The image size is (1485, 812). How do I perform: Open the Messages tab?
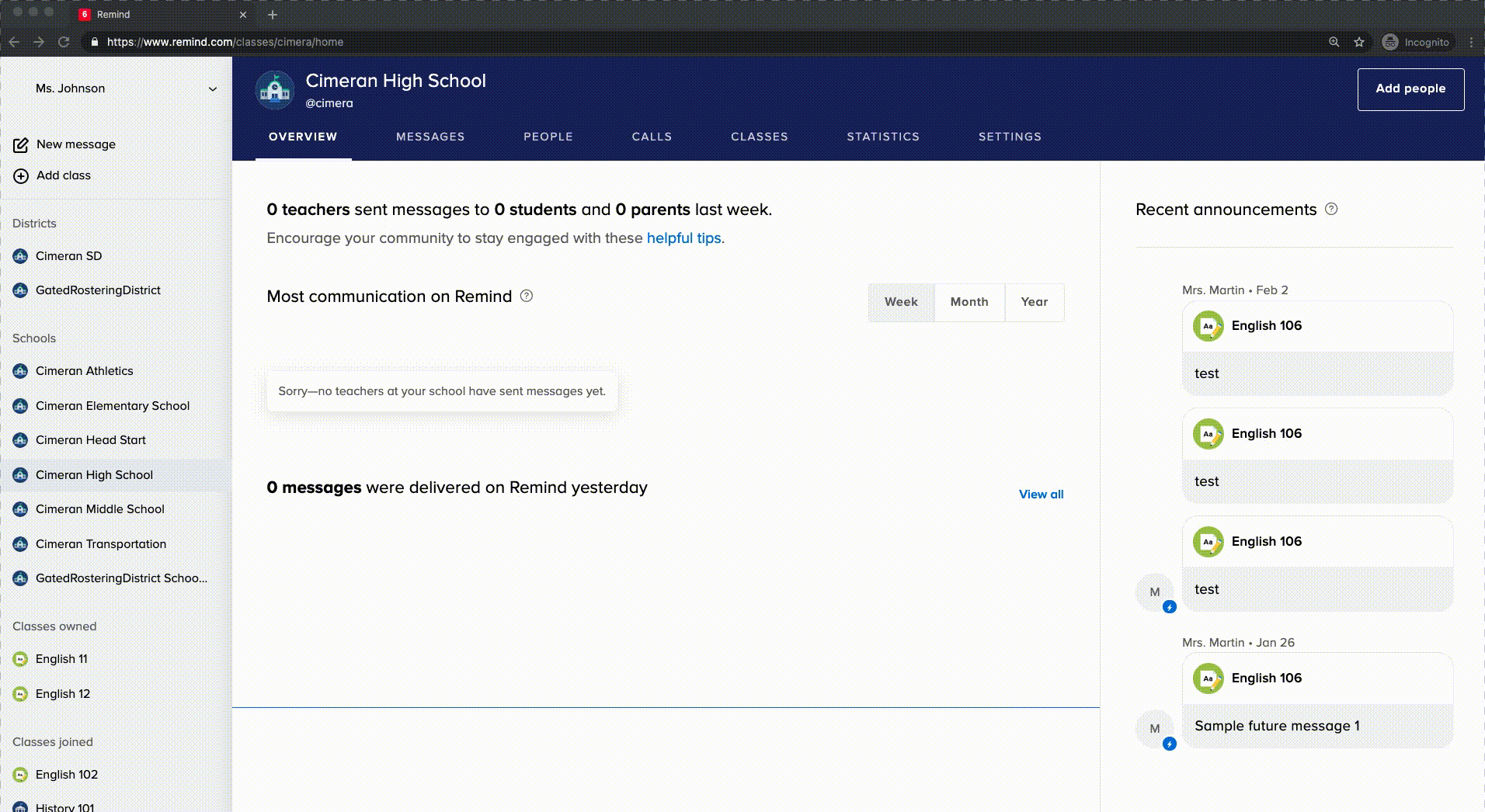pyautogui.click(x=430, y=136)
